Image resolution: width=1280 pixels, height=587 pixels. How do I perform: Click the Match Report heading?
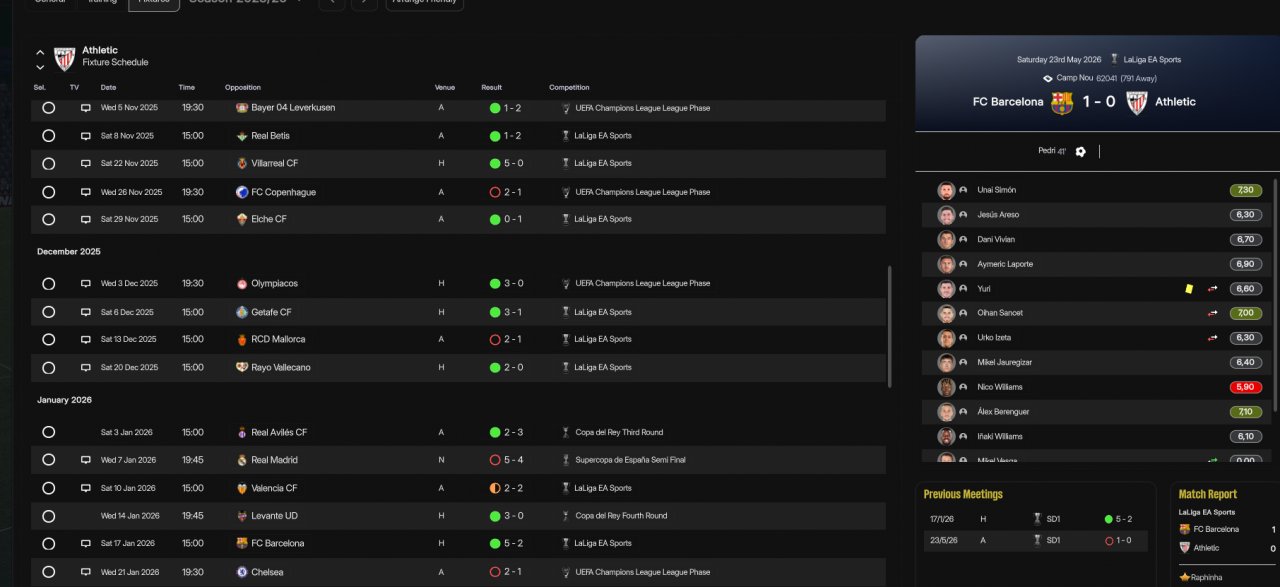pos(1207,494)
